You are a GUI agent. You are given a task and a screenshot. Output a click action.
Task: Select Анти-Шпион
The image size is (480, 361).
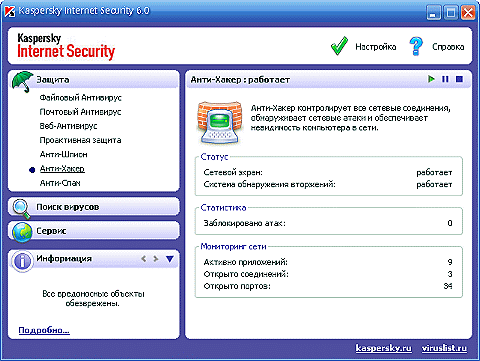coord(64,155)
